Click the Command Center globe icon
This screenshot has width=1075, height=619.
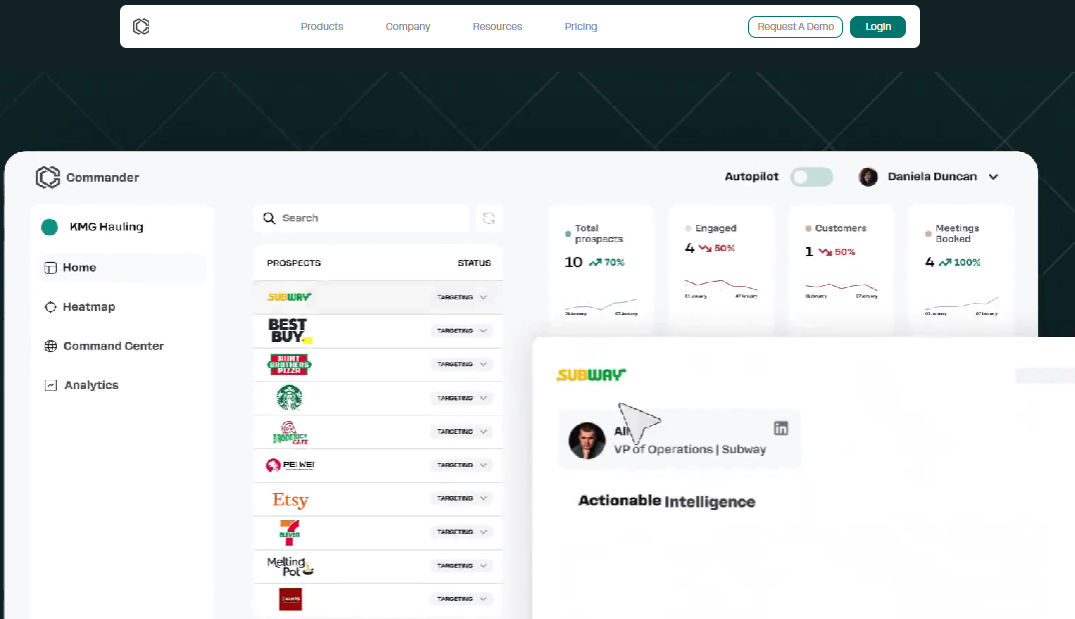pyautogui.click(x=51, y=346)
